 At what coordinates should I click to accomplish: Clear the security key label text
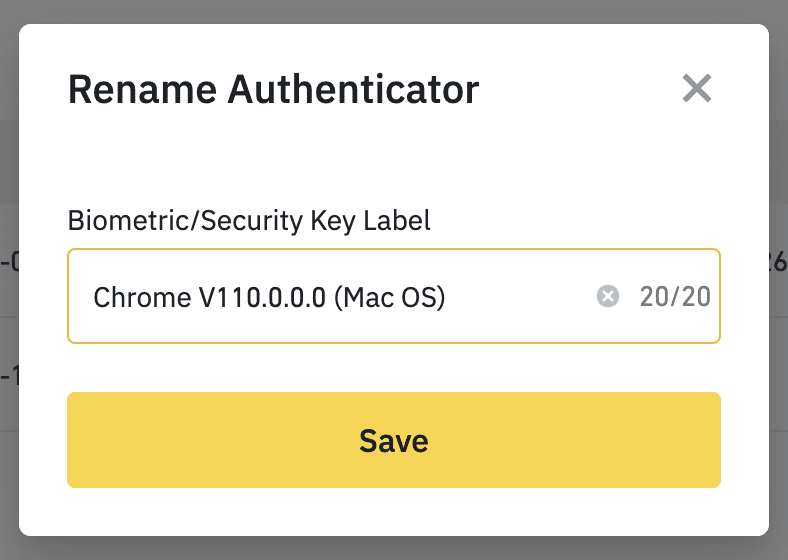pyautogui.click(x=608, y=297)
